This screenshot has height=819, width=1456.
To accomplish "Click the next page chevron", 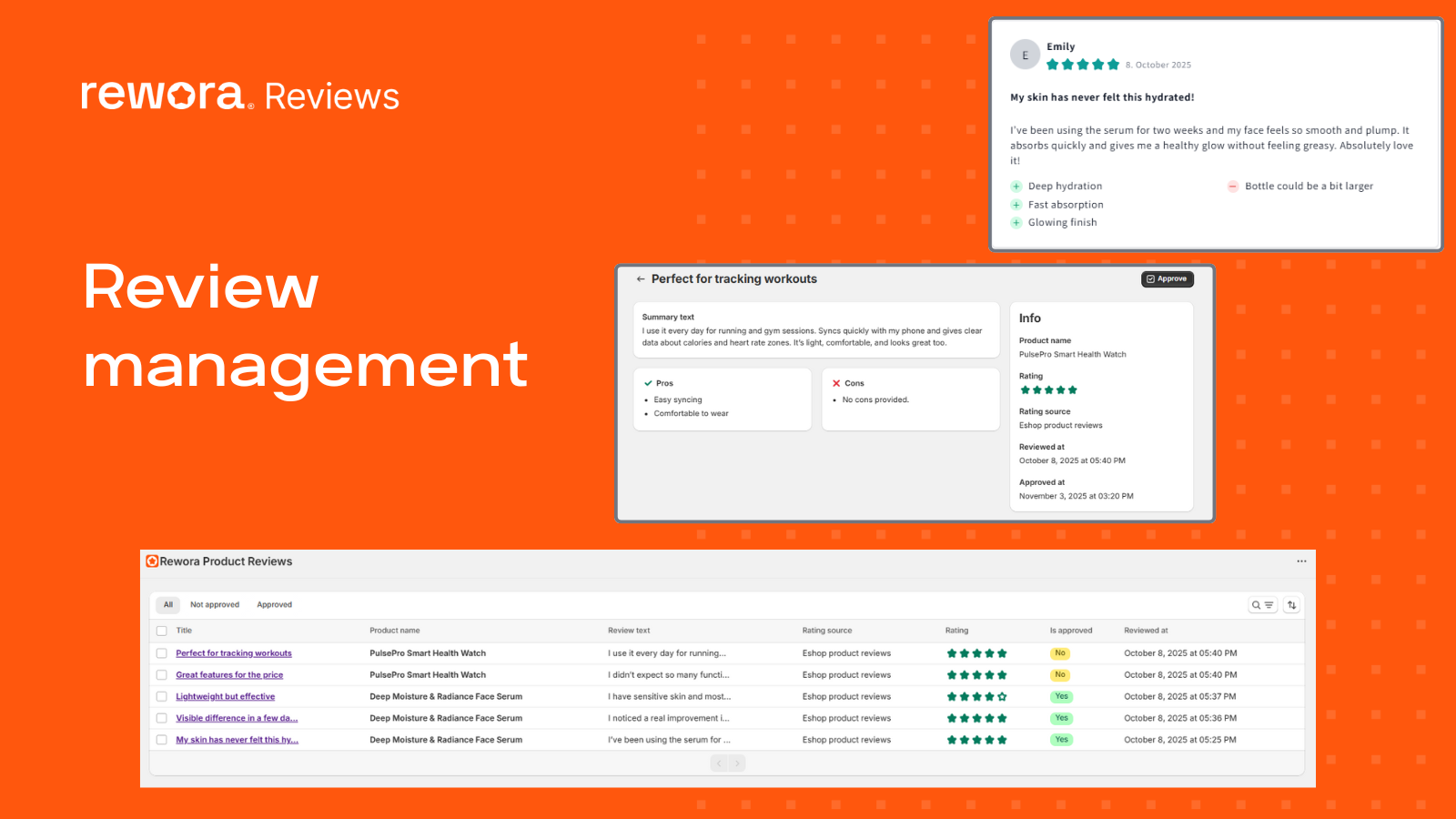I will pyautogui.click(x=737, y=763).
